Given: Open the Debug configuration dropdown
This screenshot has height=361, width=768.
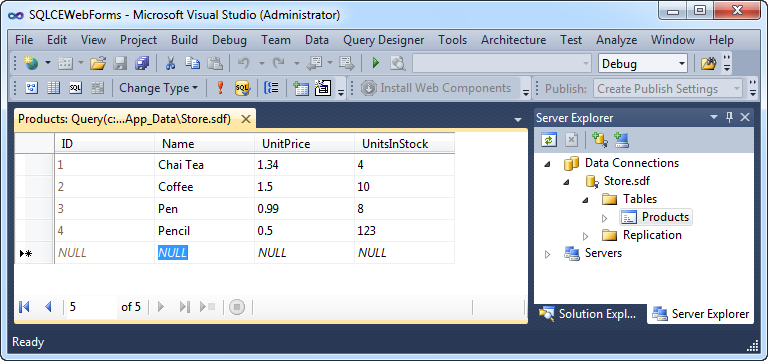Looking at the screenshot, I should 643,64.
